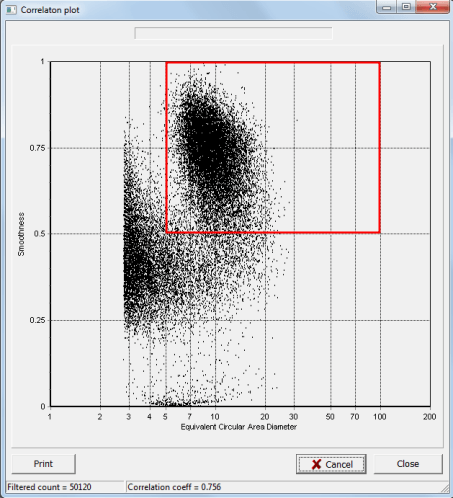Maximize the Correlaton plot window
Screen dimensions: 453x498
pos(406,7)
